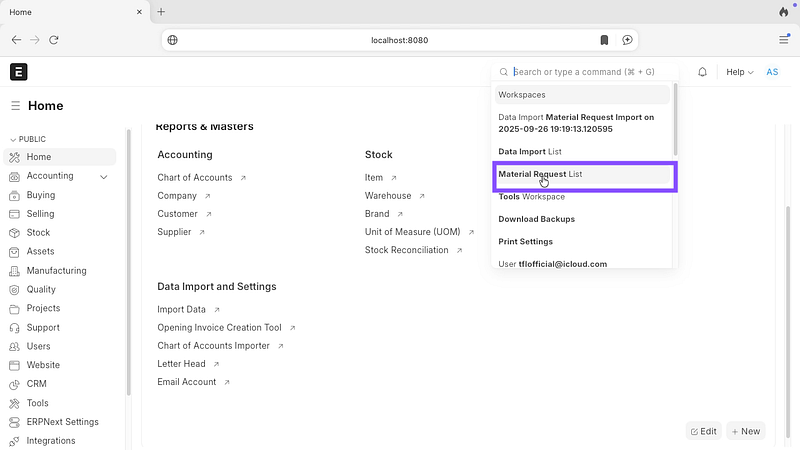Open Stock workspace in sidebar
This screenshot has height=450, width=800.
click(38, 233)
